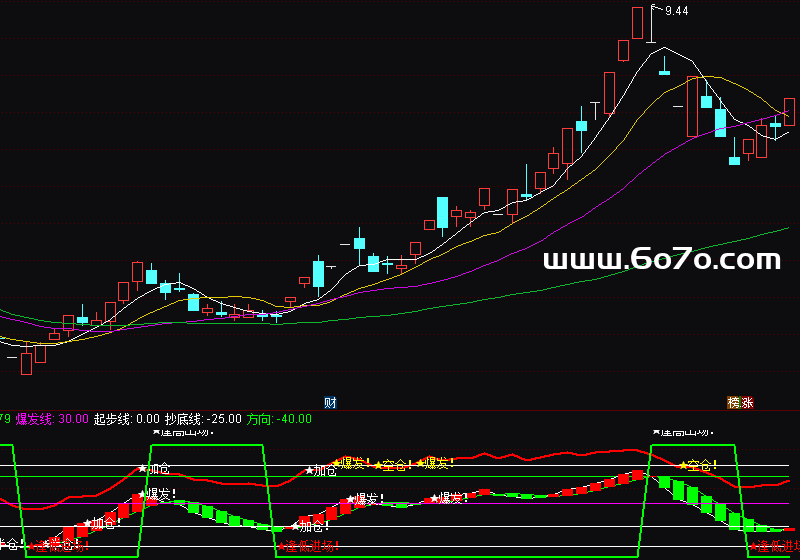The image size is (800, 560).
Task: Open the www.6o7o.com watermark link
Action: pos(661,260)
